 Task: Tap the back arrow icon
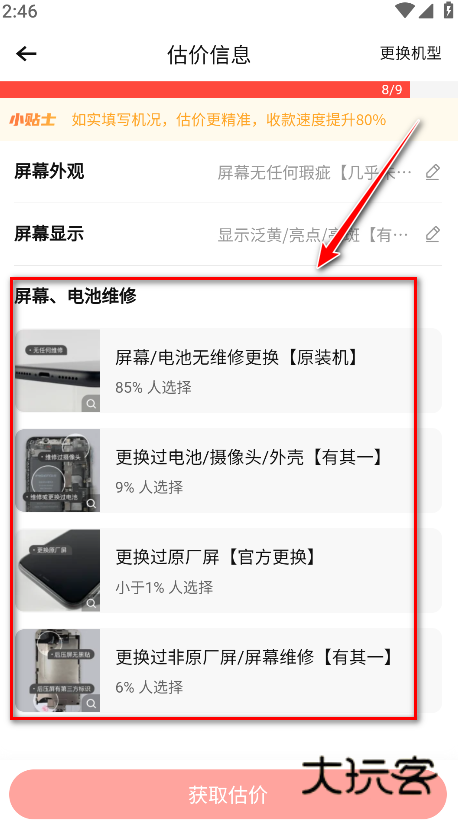(26, 53)
